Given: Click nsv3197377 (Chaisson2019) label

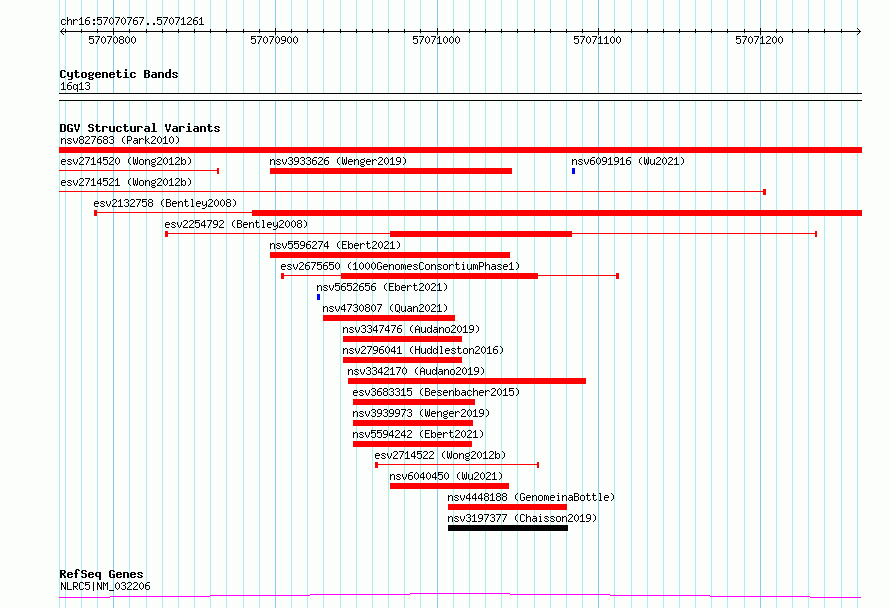Looking at the screenshot, I should (522, 518).
